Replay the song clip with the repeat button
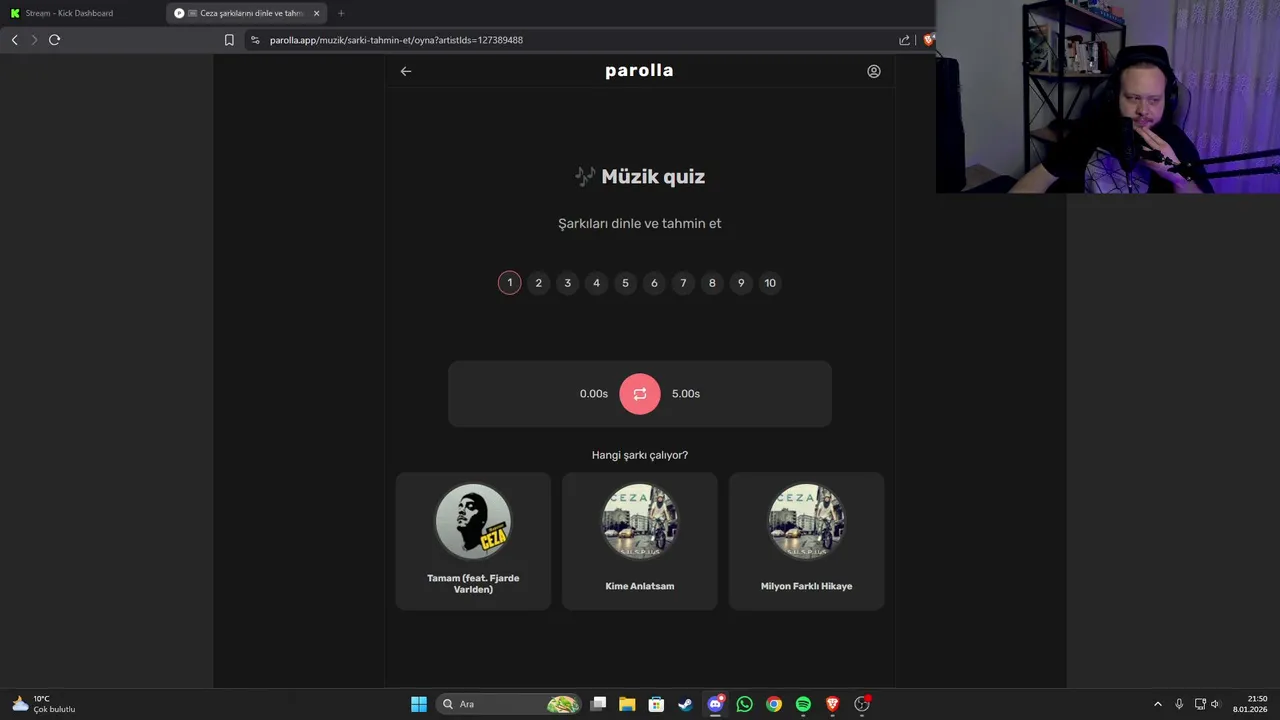Viewport: 1280px width, 720px height. (640, 394)
